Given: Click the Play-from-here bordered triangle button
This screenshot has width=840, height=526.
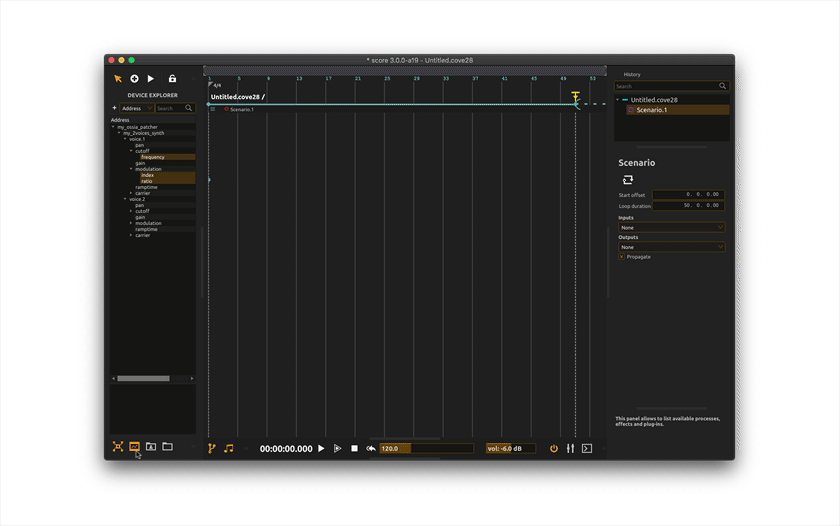Looking at the screenshot, I should tap(338, 448).
